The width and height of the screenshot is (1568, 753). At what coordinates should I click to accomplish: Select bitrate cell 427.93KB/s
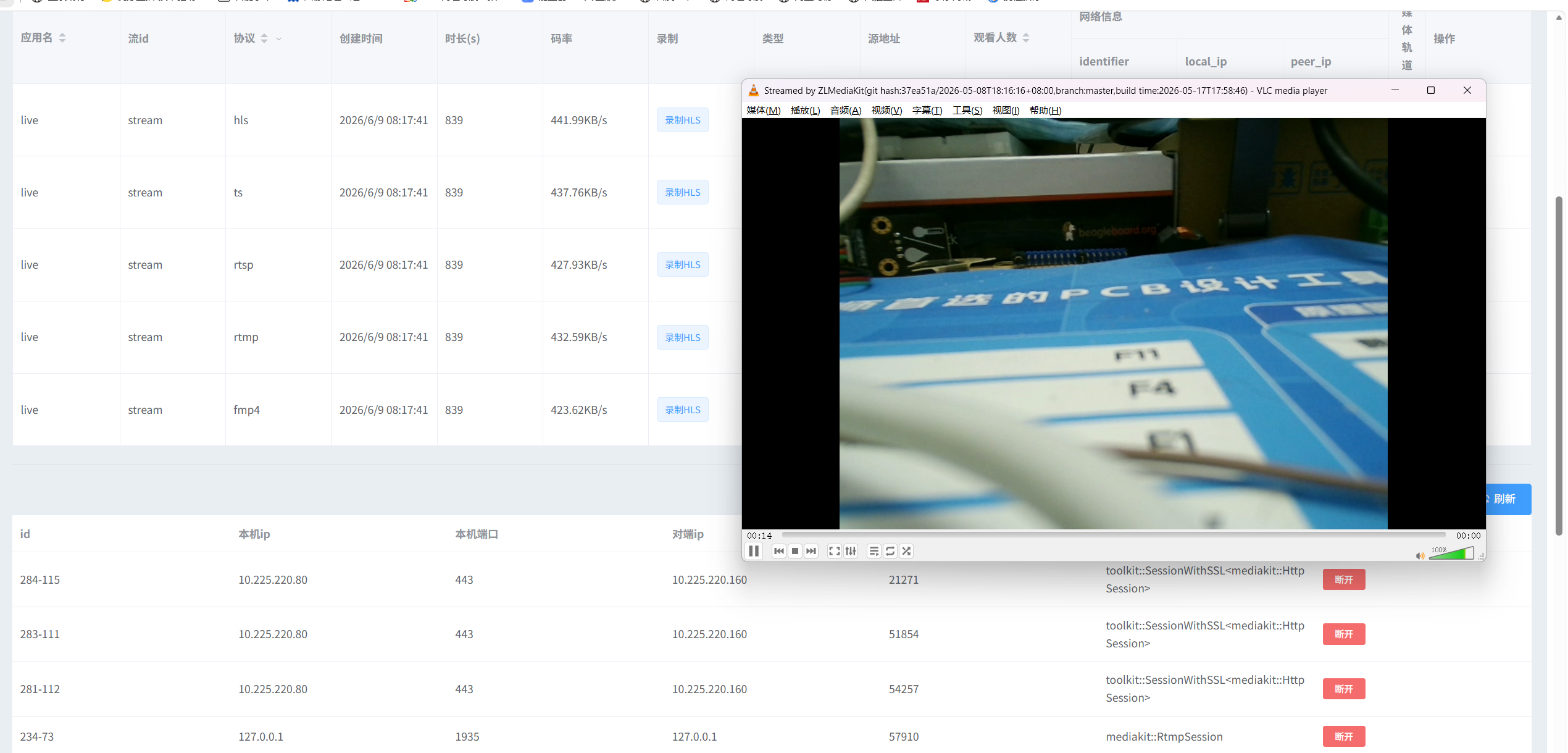click(x=578, y=264)
